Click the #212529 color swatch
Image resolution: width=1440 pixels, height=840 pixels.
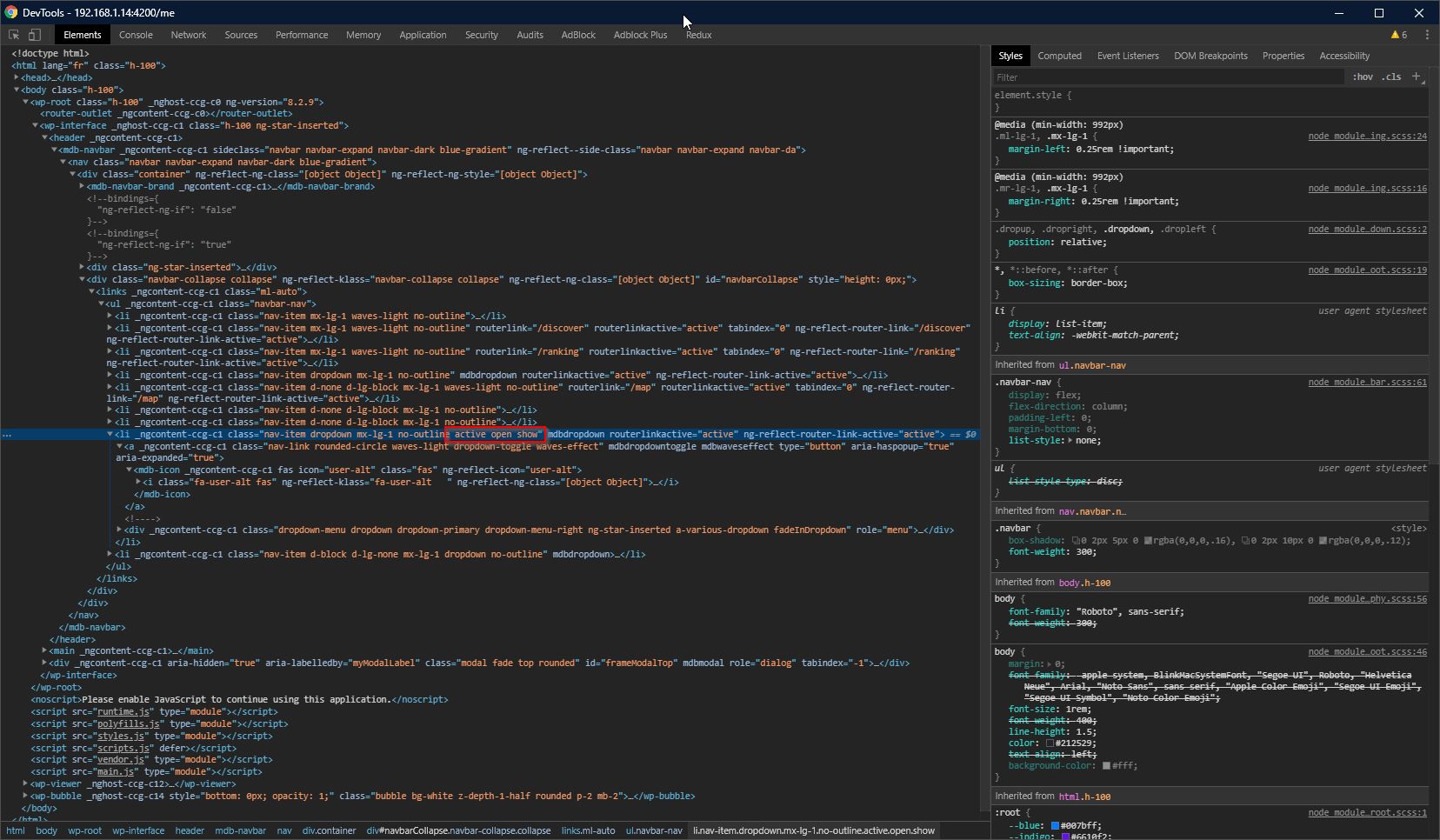[1050, 743]
